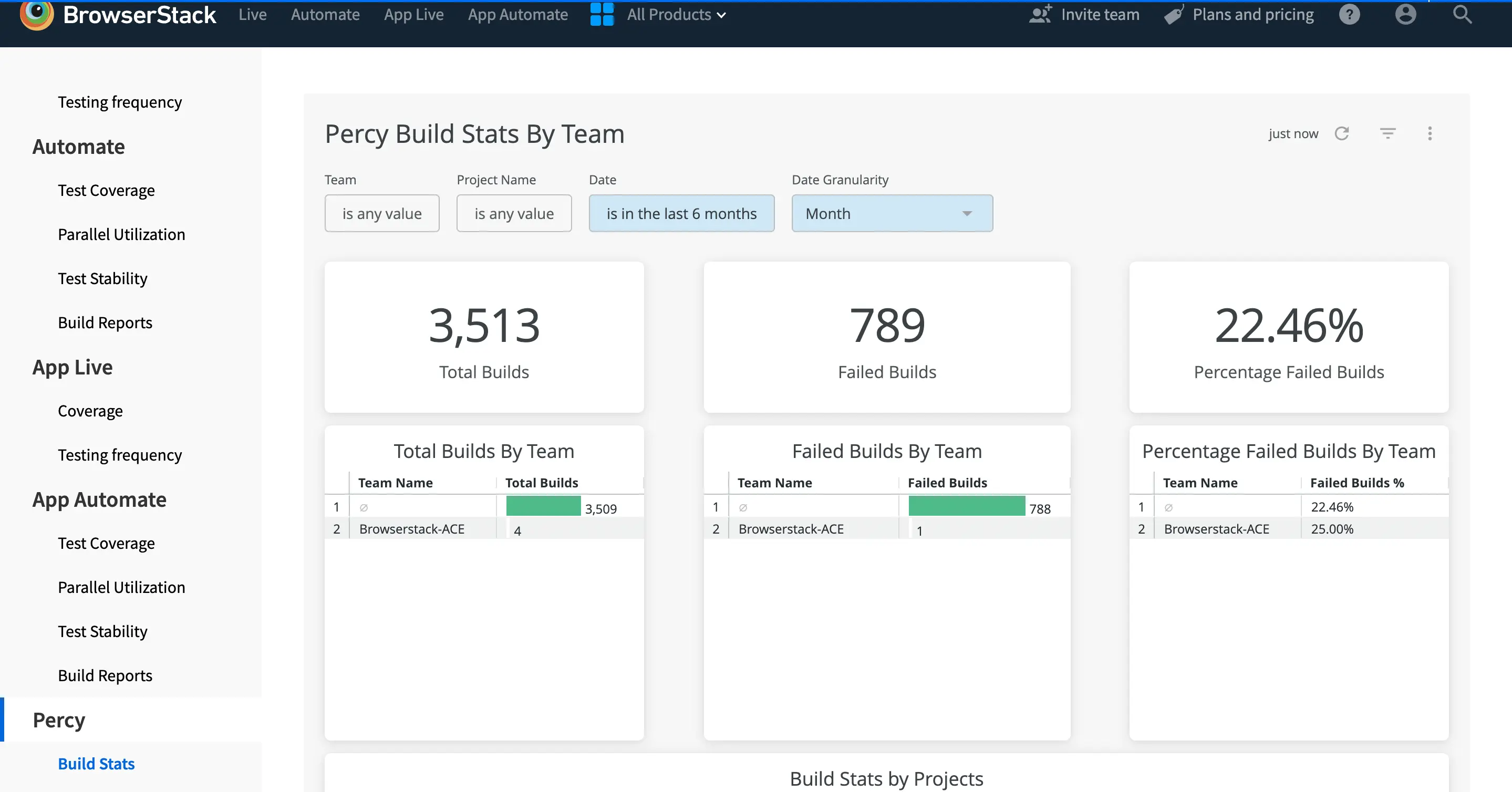Open the All Products grid icon
Viewport: 1512px width, 792px height.
click(x=602, y=15)
